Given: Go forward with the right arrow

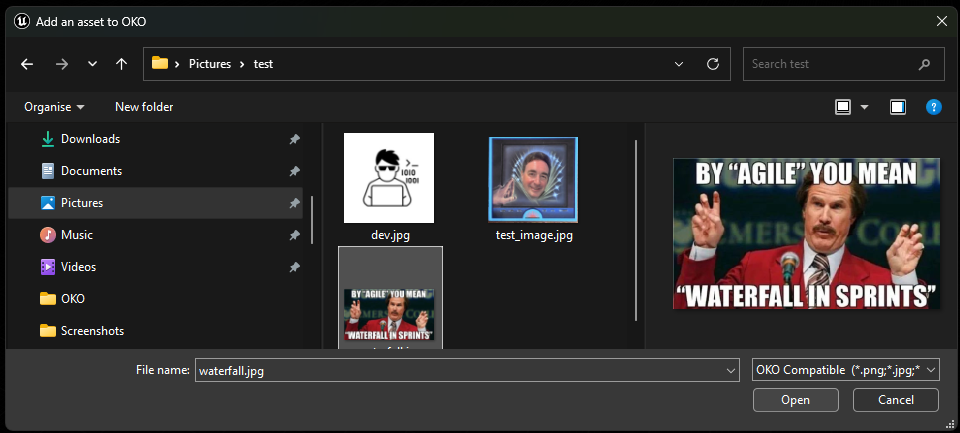Looking at the screenshot, I should coord(62,64).
